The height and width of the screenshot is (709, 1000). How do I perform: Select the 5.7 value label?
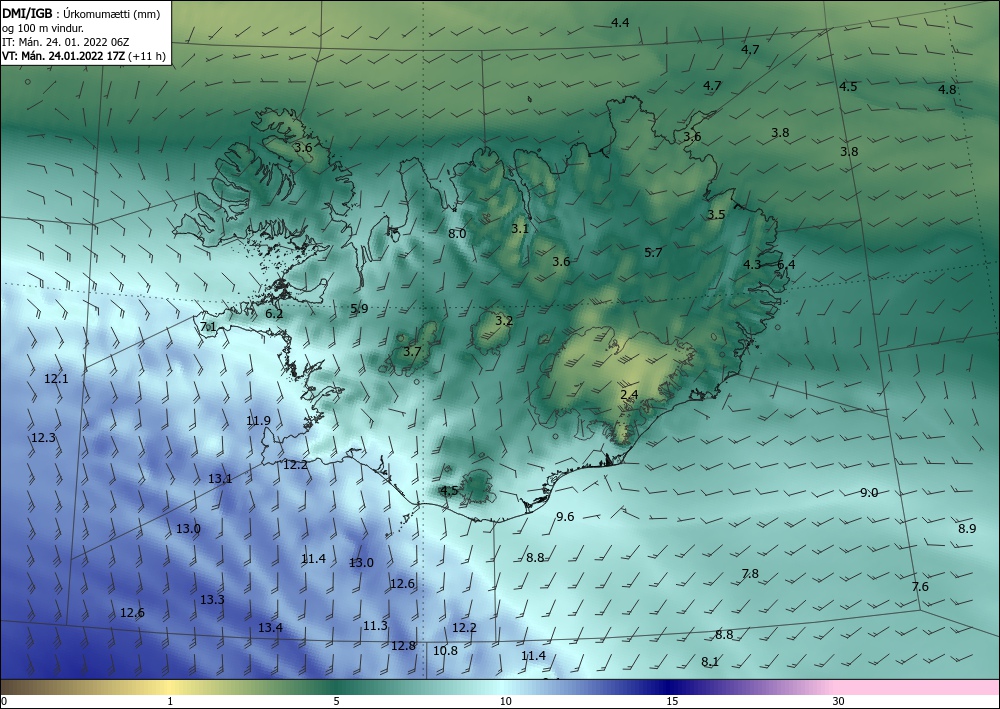[x=653, y=253]
